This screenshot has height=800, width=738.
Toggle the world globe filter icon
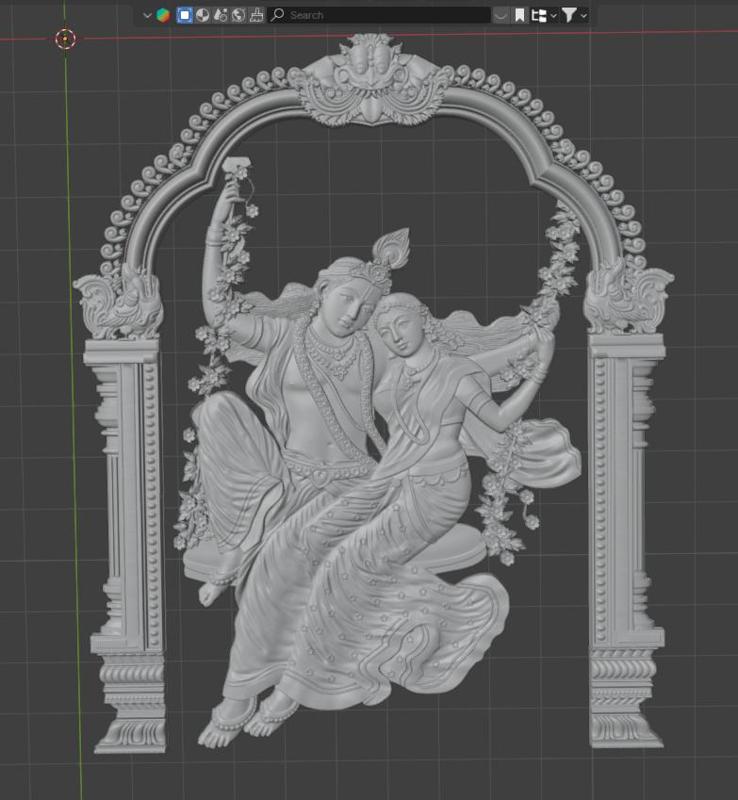[x=238, y=15]
